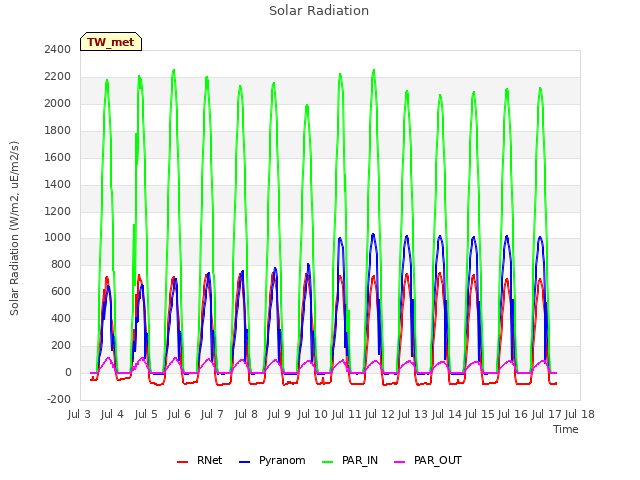
Task: Toggle the PAR_OUT legend entry
Action: point(428,460)
